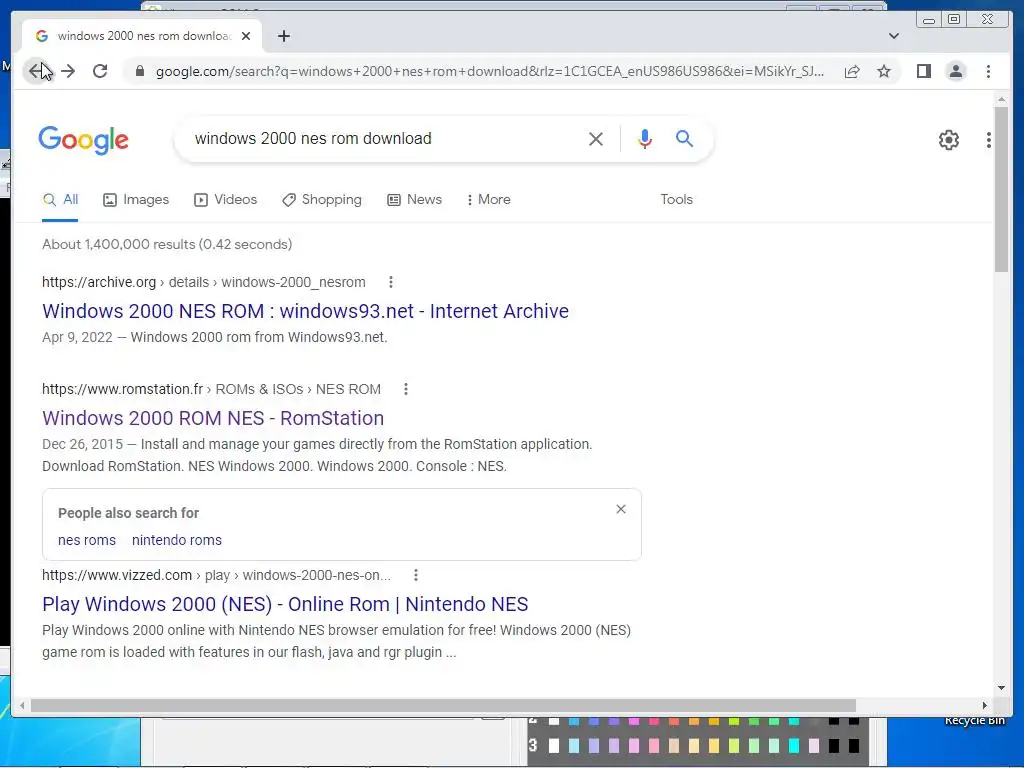Image resolution: width=1024 pixels, height=768 pixels.
Task: Open 'Windows 2000 NES ROM : windows93.net - Internet Archive'
Action: coord(305,312)
